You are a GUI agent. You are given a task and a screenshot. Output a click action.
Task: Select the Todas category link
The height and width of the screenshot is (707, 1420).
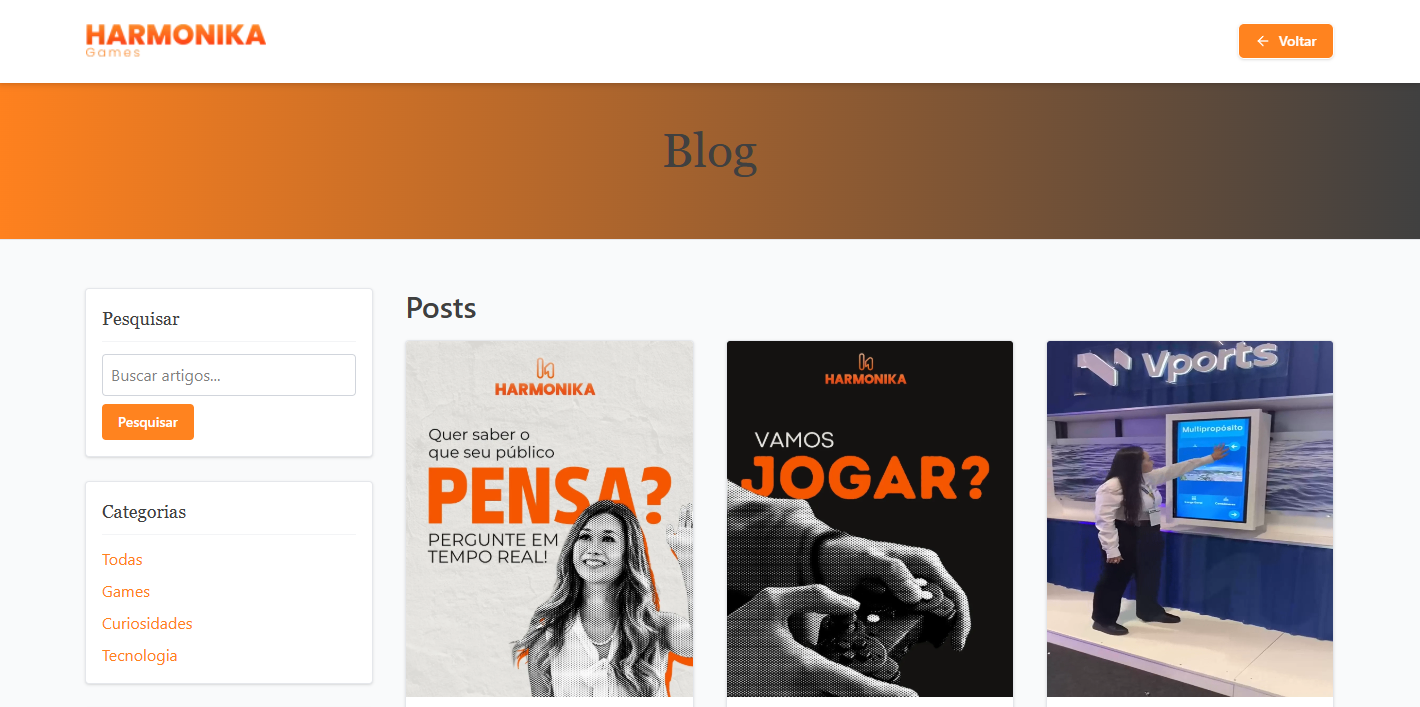122,560
